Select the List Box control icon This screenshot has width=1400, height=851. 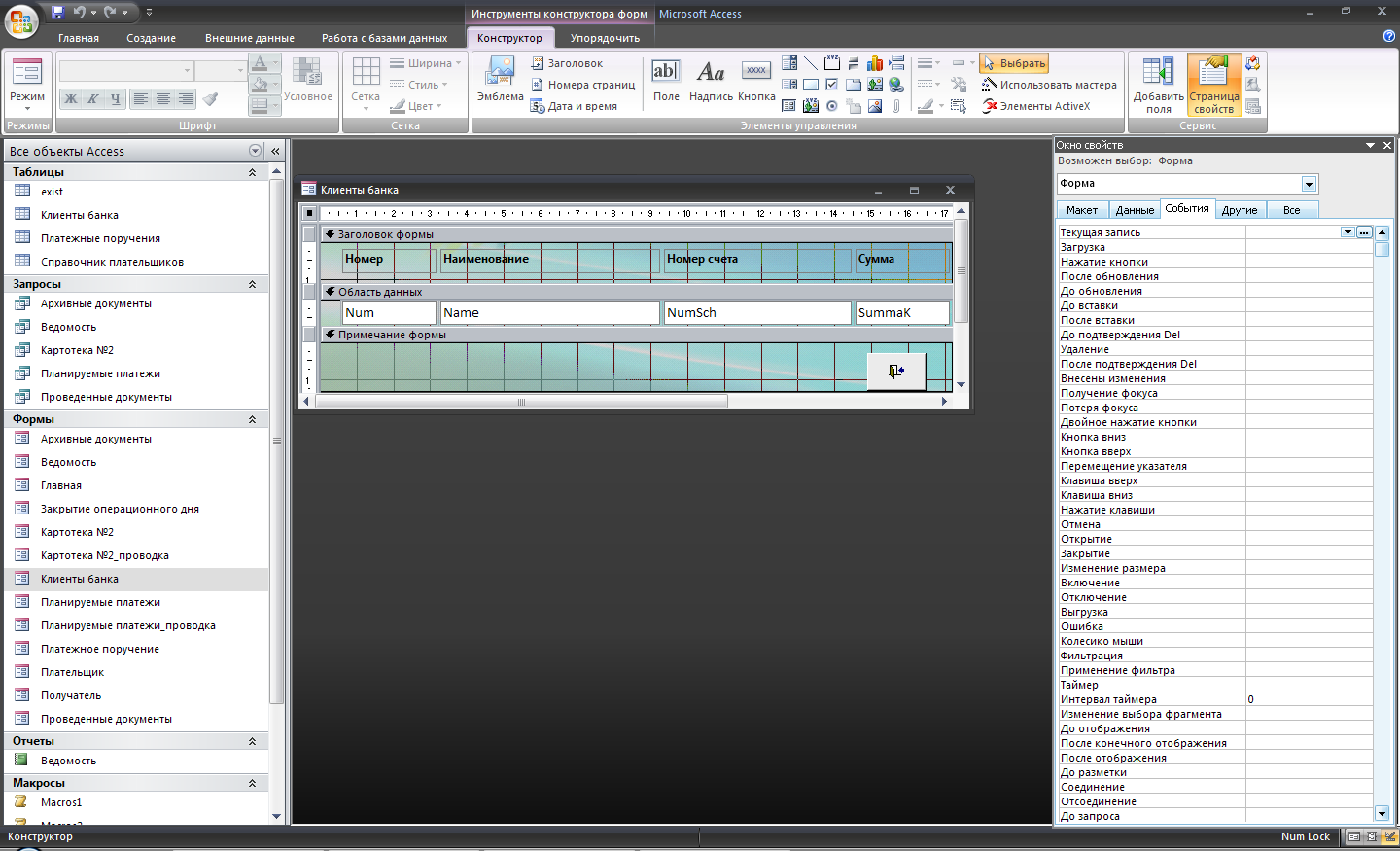tap(789, 85)
